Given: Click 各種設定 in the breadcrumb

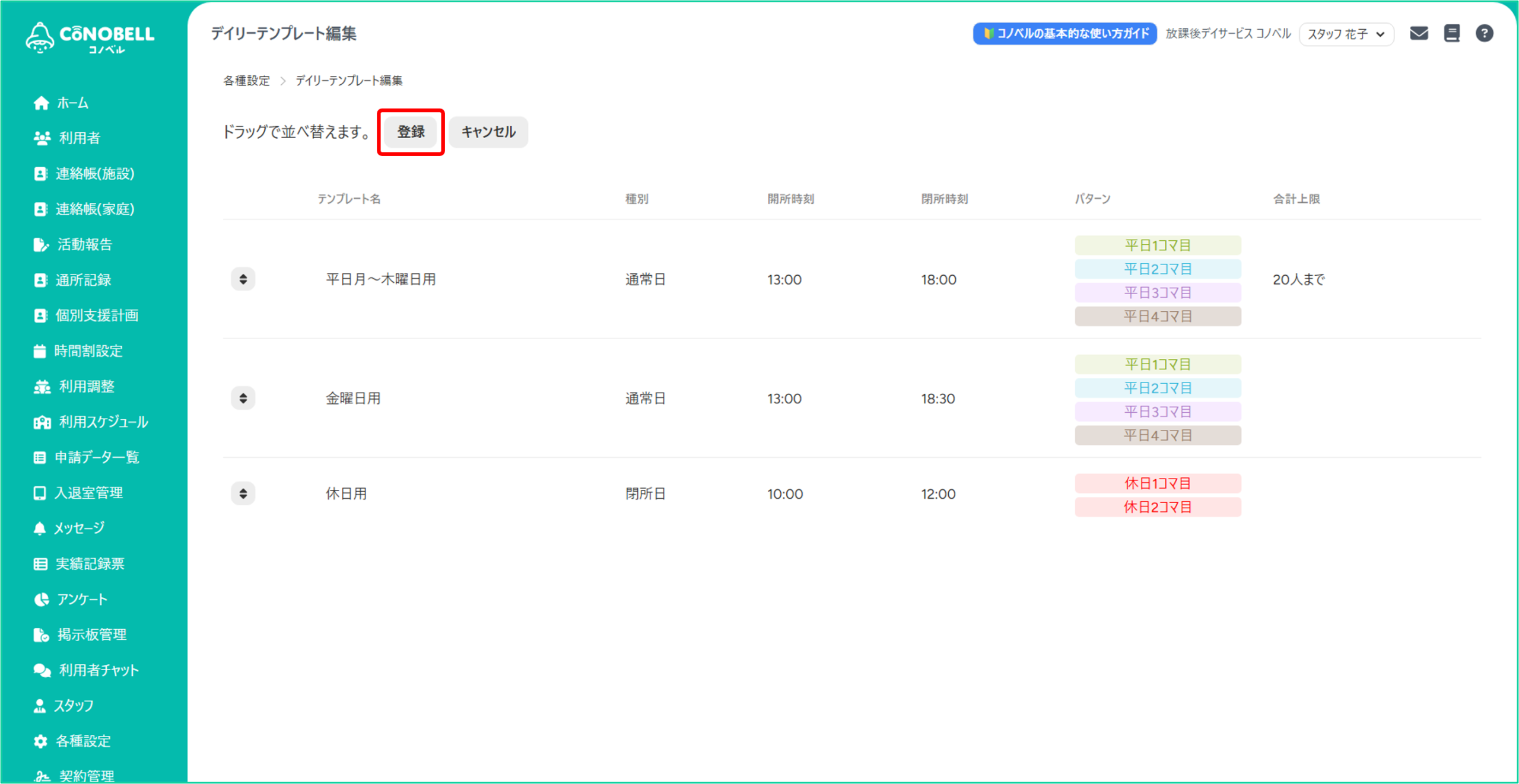Looking at the screenshot, I should pos(246,81).
